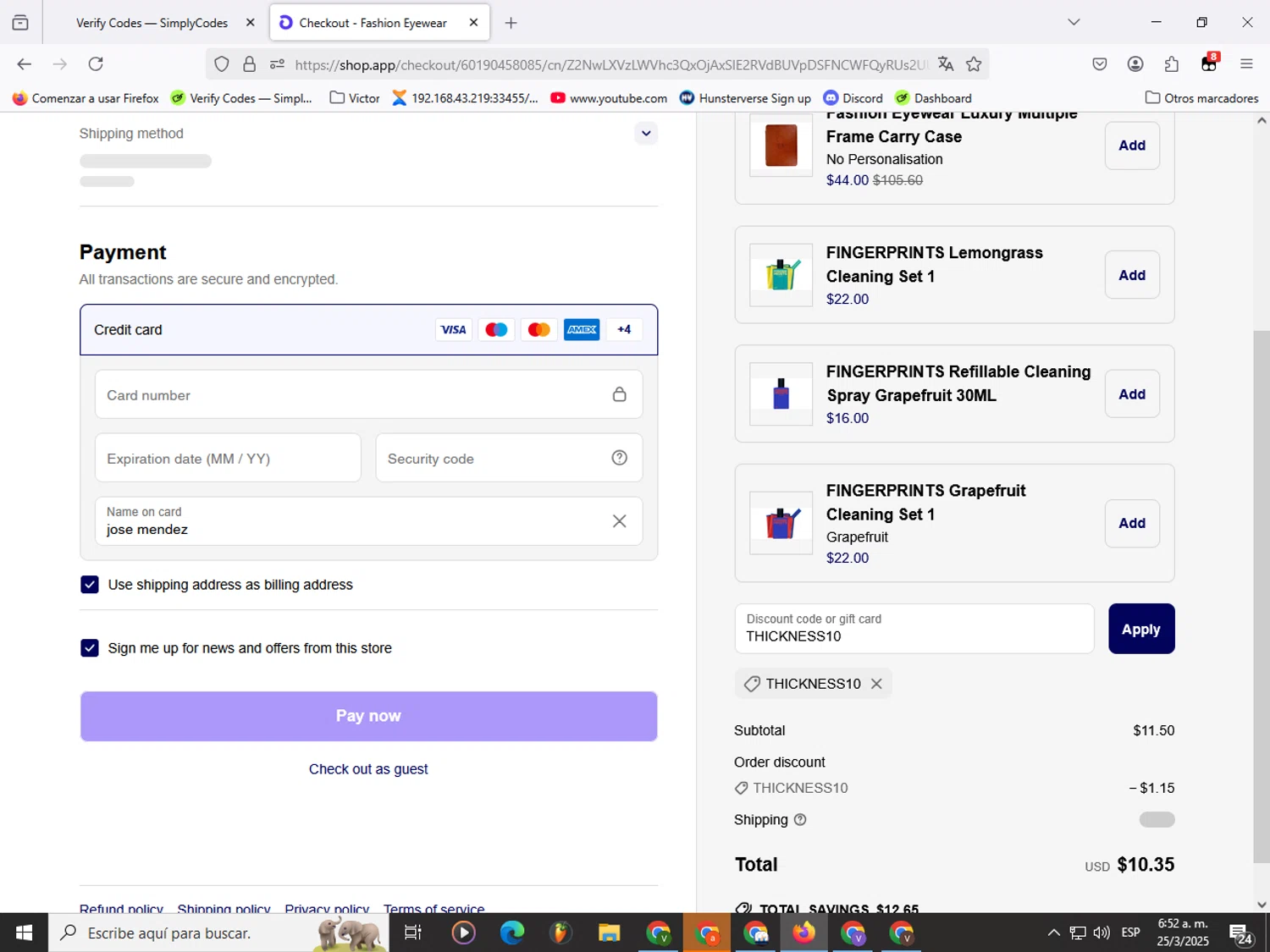Click the Discount code or gift card field
Image resolution: width=1270 pixels, height=952 pixels.
pyautogui.click(x=914, y=629)
